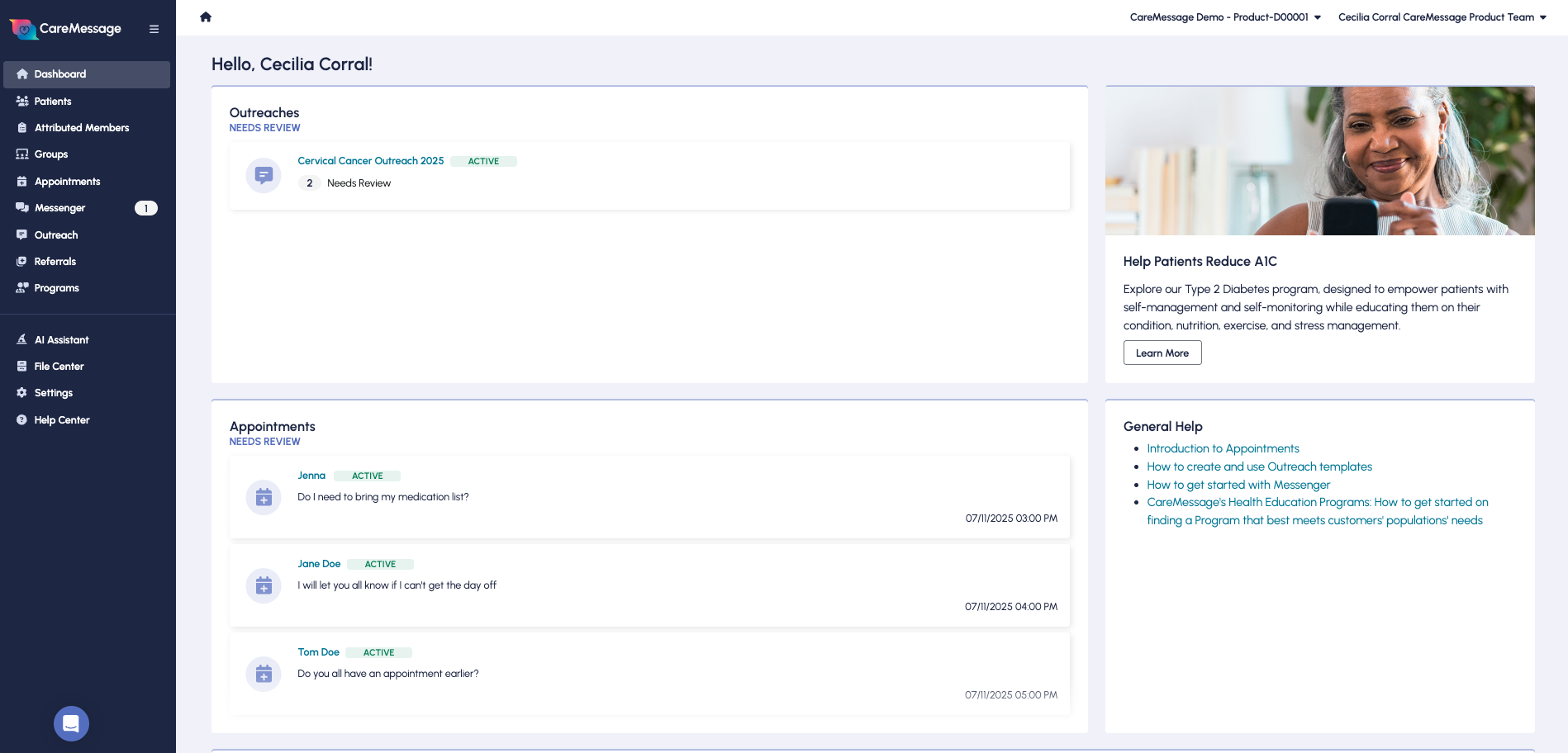Select the Dashboard menu item
The image size is (1568, 753).
click(x=59, y=74)
